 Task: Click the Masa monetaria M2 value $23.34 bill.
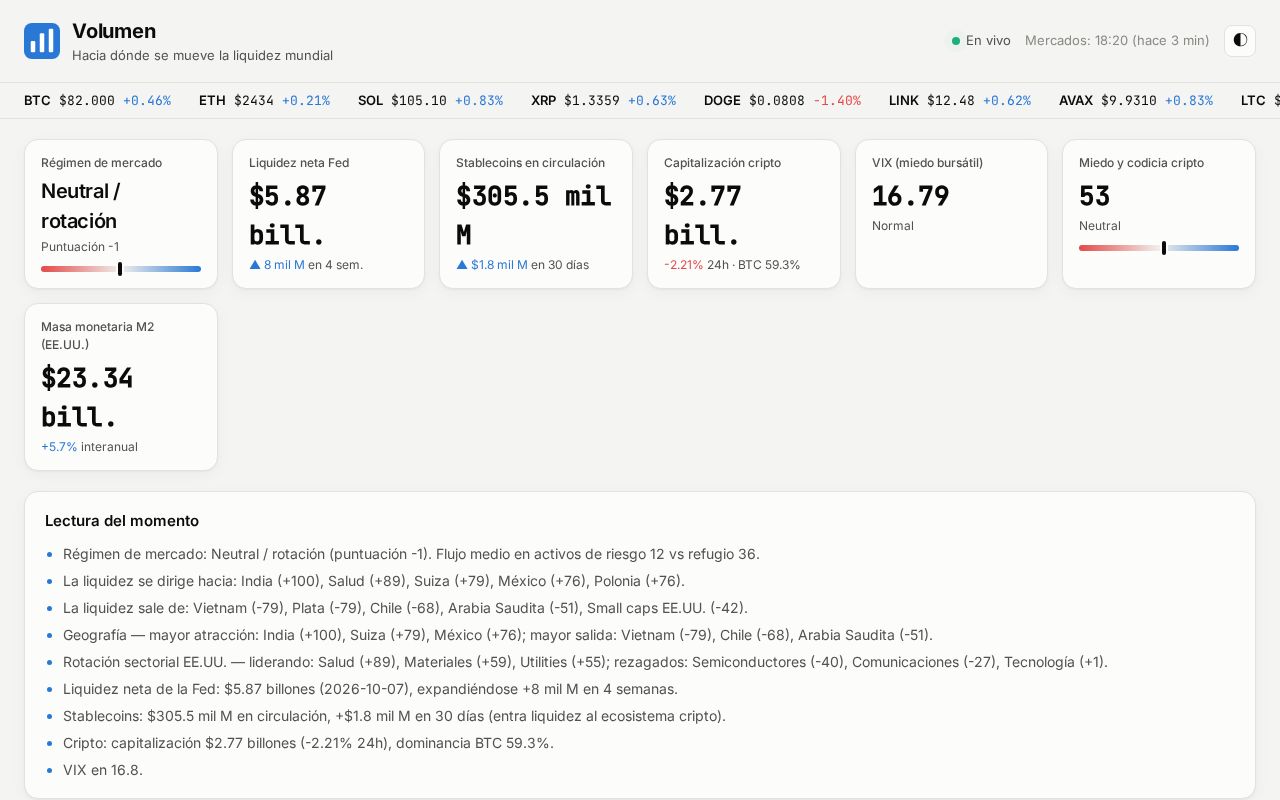(87, 397)
